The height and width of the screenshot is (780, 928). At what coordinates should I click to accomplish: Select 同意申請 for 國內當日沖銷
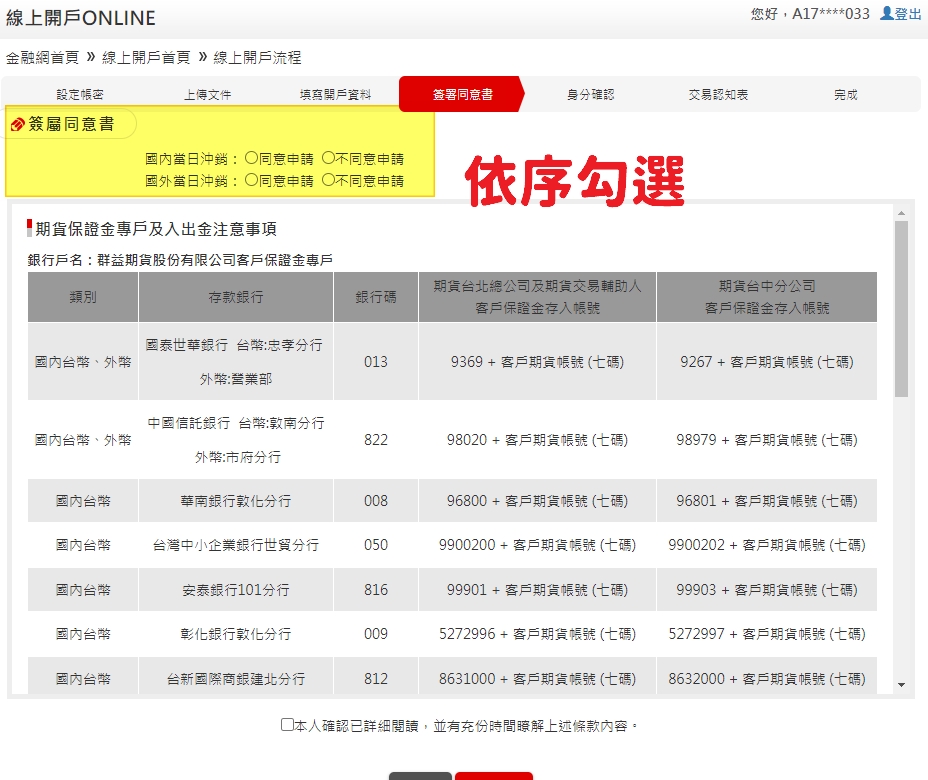click(251, 158)
